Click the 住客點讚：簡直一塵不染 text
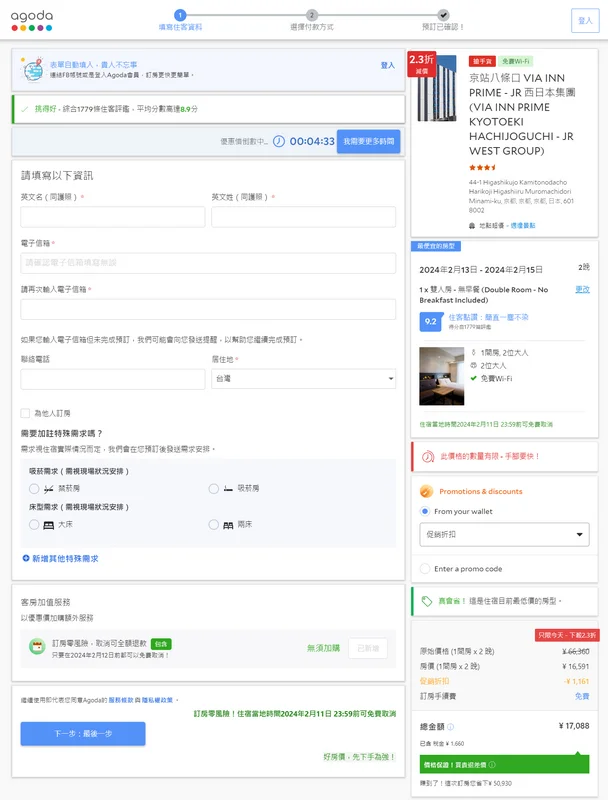 click(488, 317)
